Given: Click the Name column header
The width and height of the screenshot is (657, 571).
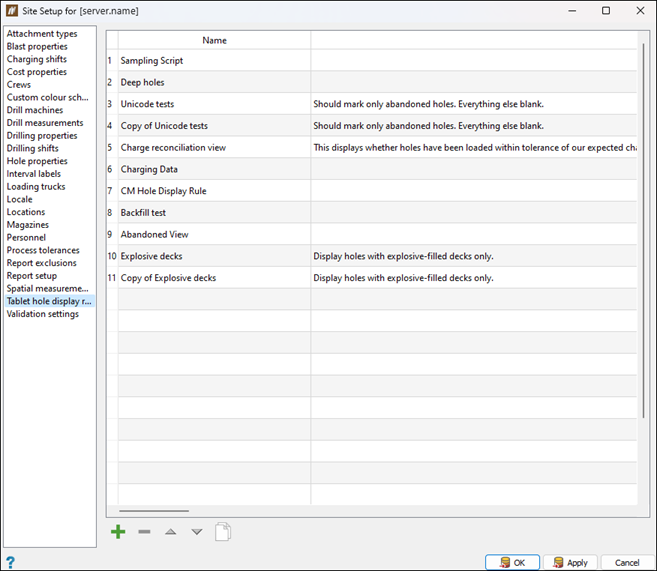Looking at the screenshot, I should 214,40.
